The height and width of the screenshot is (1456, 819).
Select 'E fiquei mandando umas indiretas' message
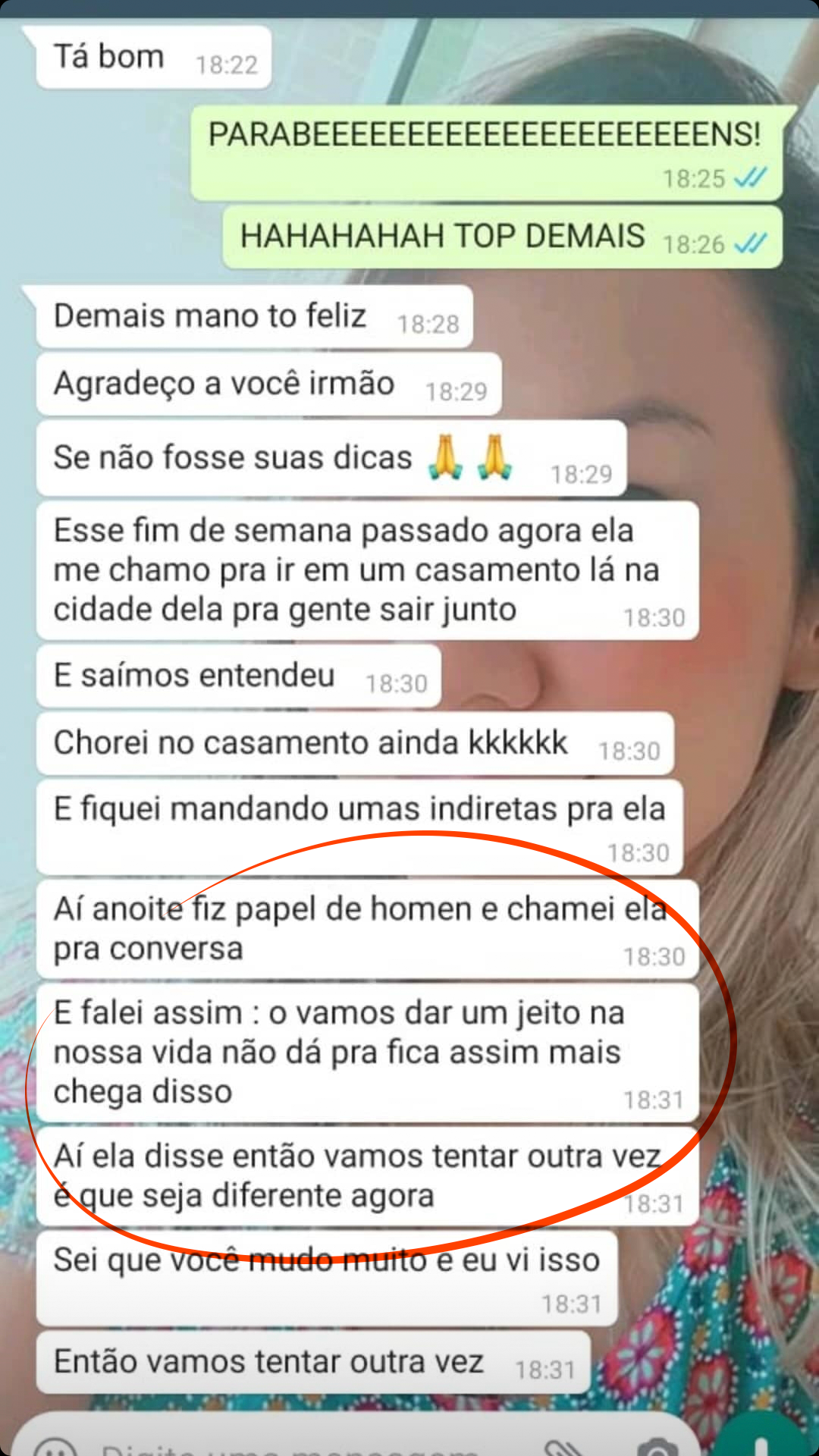360,827
